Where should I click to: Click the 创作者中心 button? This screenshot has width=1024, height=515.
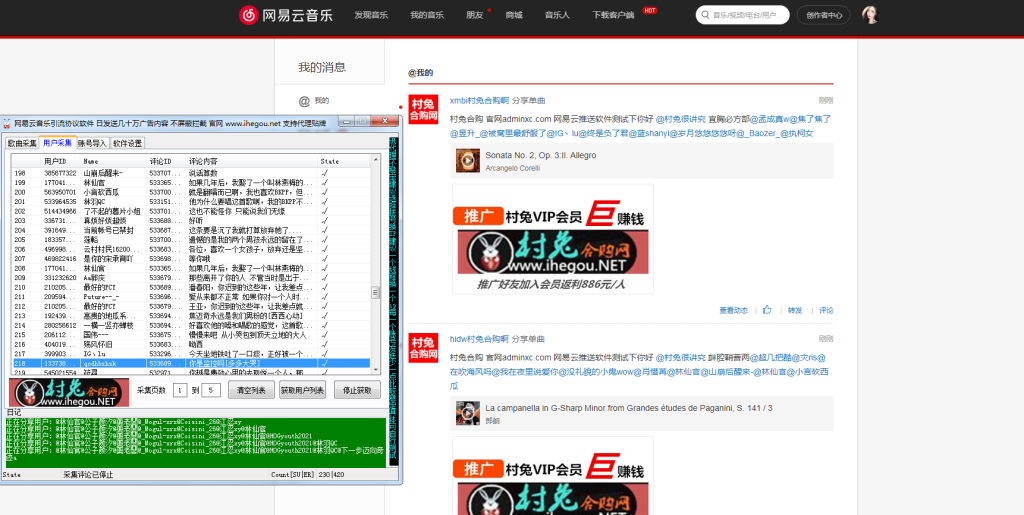824,15
